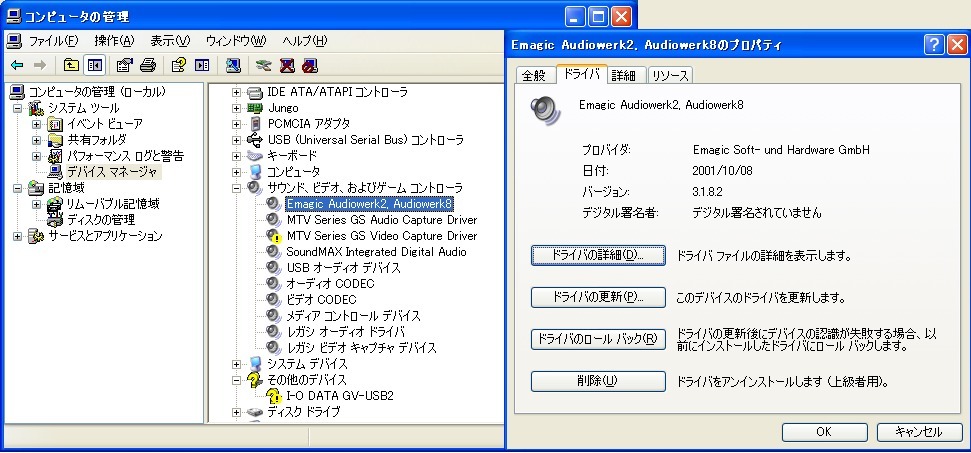Image resolution: width=971 pixels, height=453 pixels.
Task: Click the help question mark button in dialog title
Action: pos(934,45)
